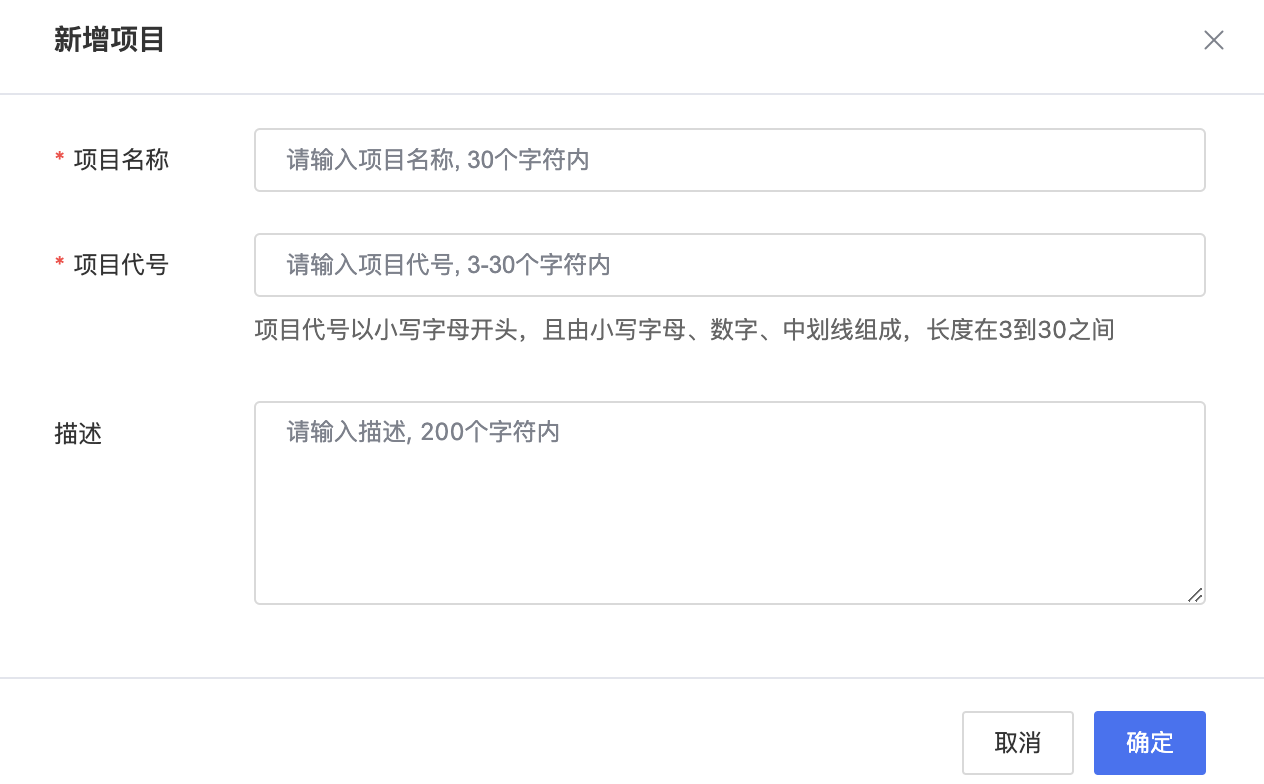Focus the 项目名称 input field
This screenshot has width=1264, height=784.
coord(730,160)
